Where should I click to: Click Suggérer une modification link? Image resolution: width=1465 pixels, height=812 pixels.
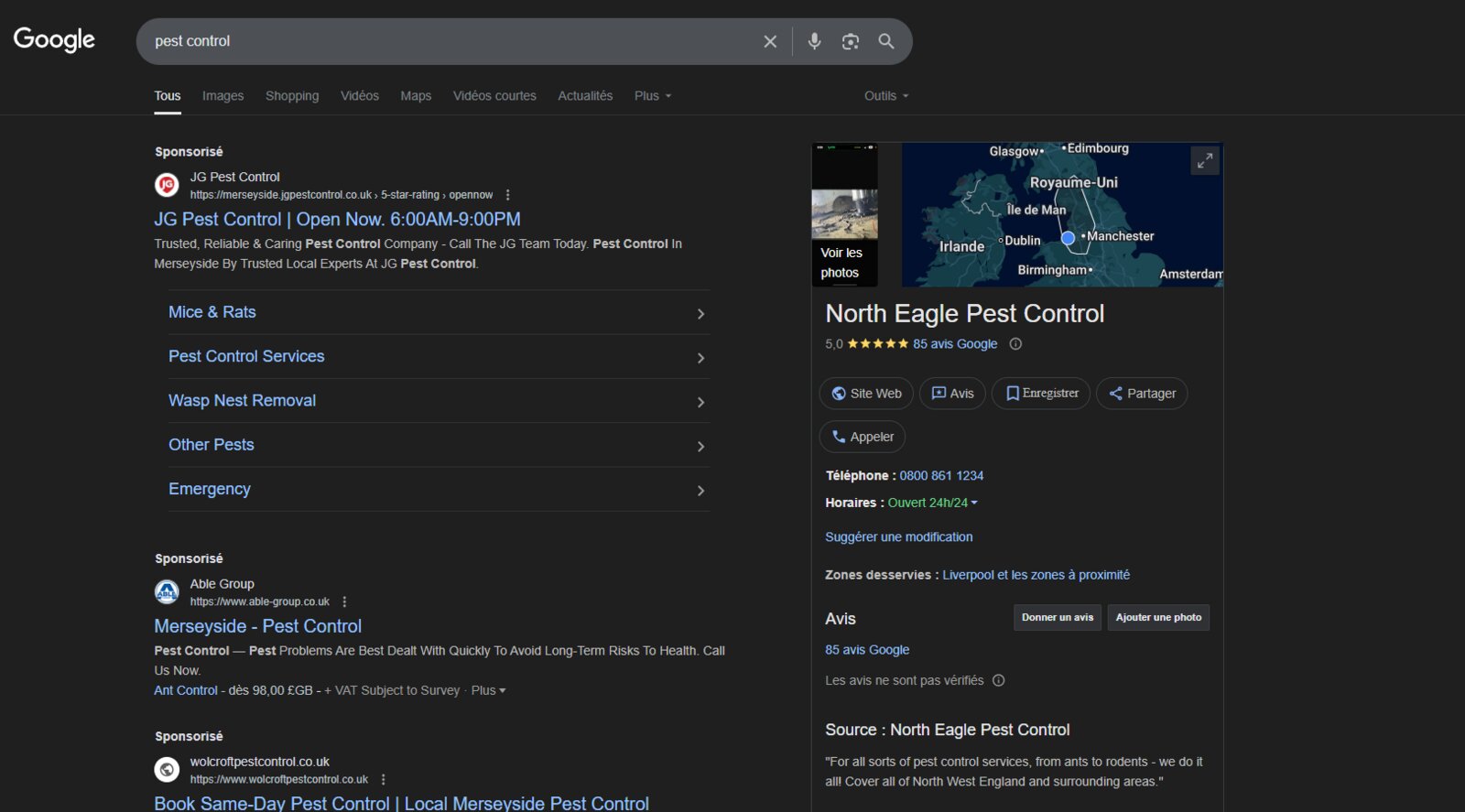pyautogui.click(x=899, y=537)
